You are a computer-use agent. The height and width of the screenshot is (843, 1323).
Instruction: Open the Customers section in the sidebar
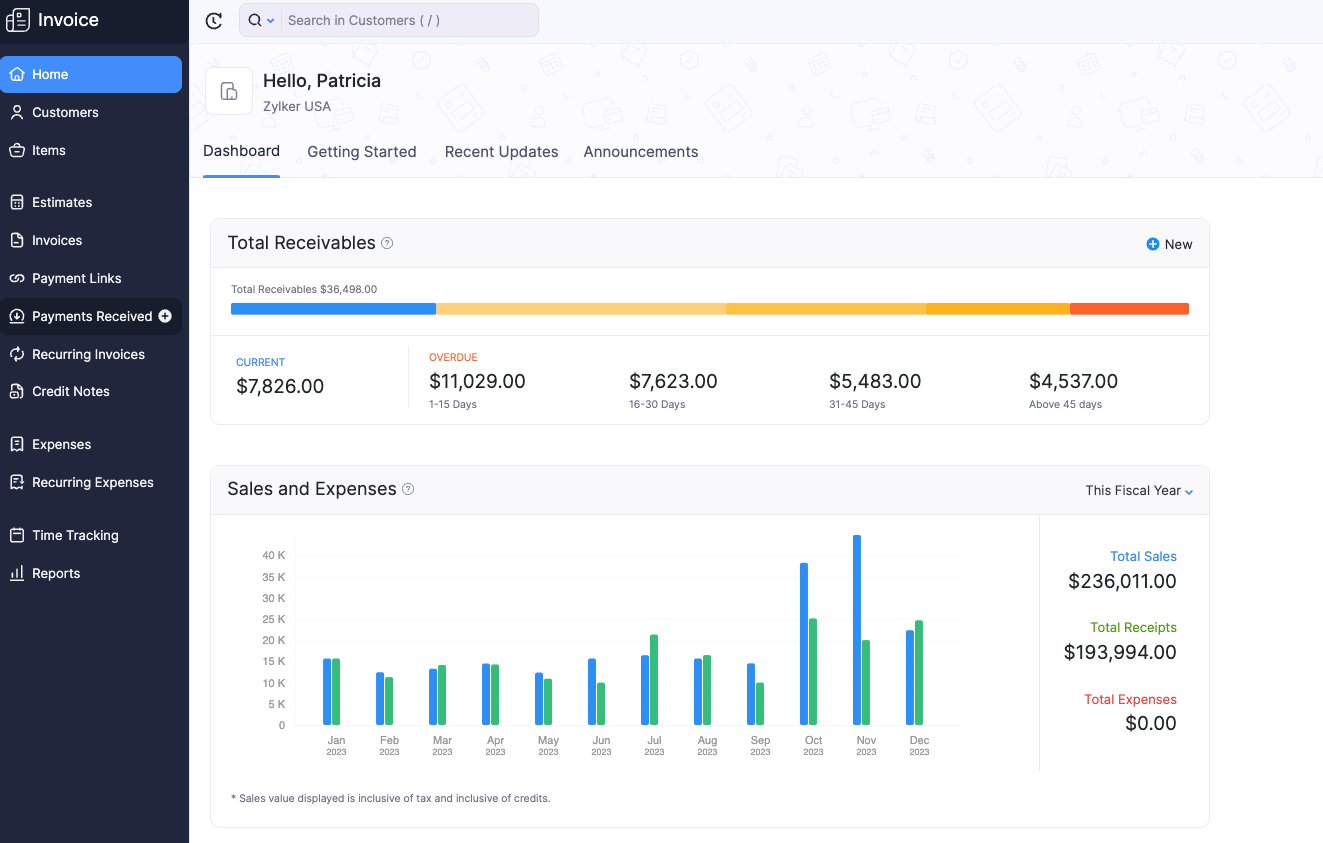[x=66, y=112]
